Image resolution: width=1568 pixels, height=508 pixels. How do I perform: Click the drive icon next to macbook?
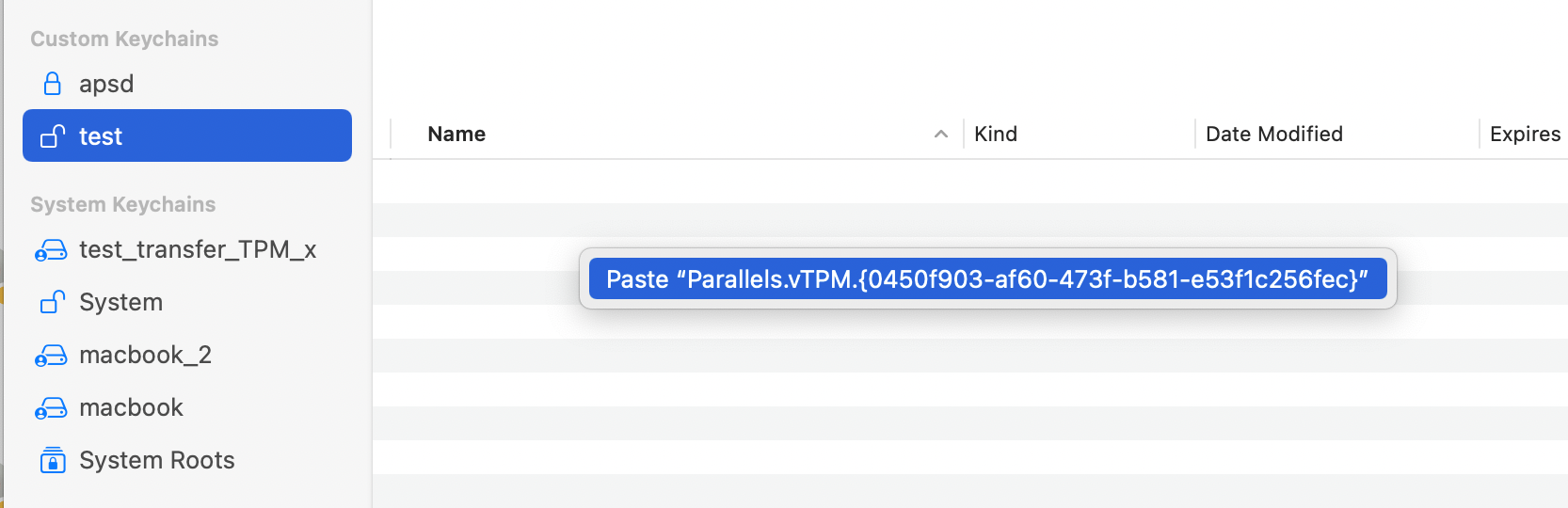[51, 408]
